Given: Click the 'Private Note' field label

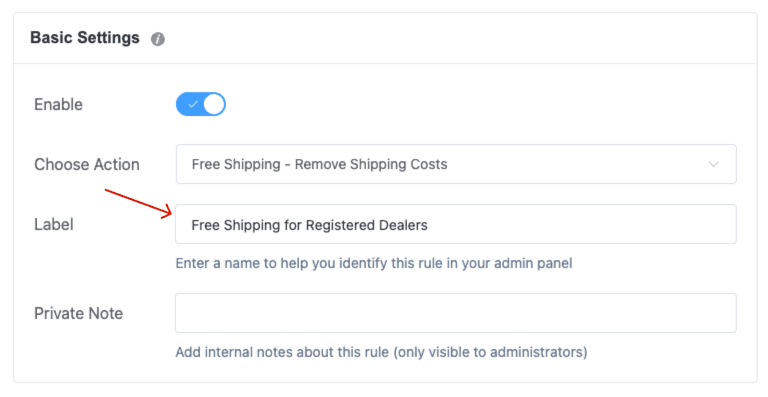Looking at the screenshot, I should point(78,313).
